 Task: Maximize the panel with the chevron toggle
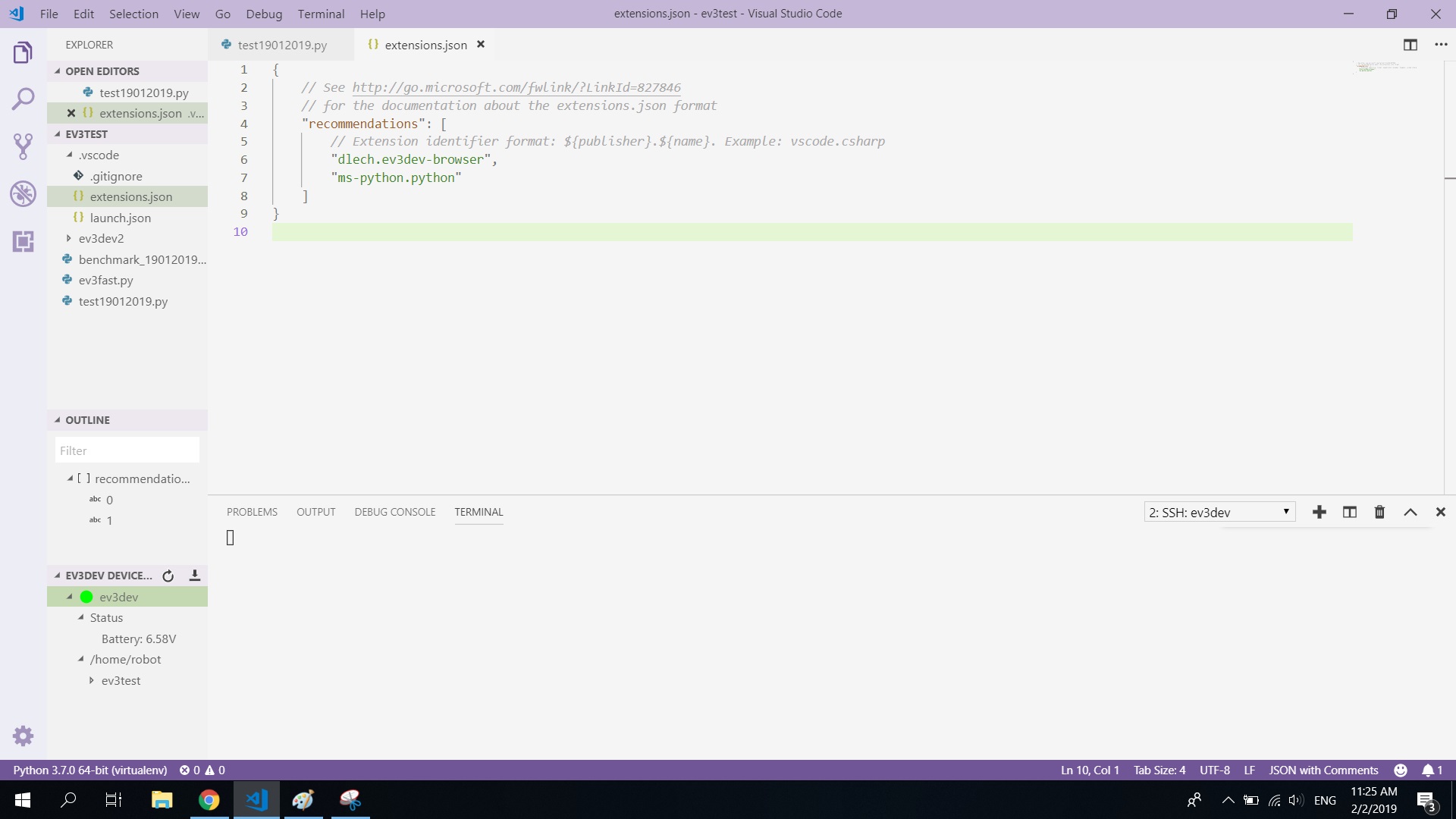1410,512
